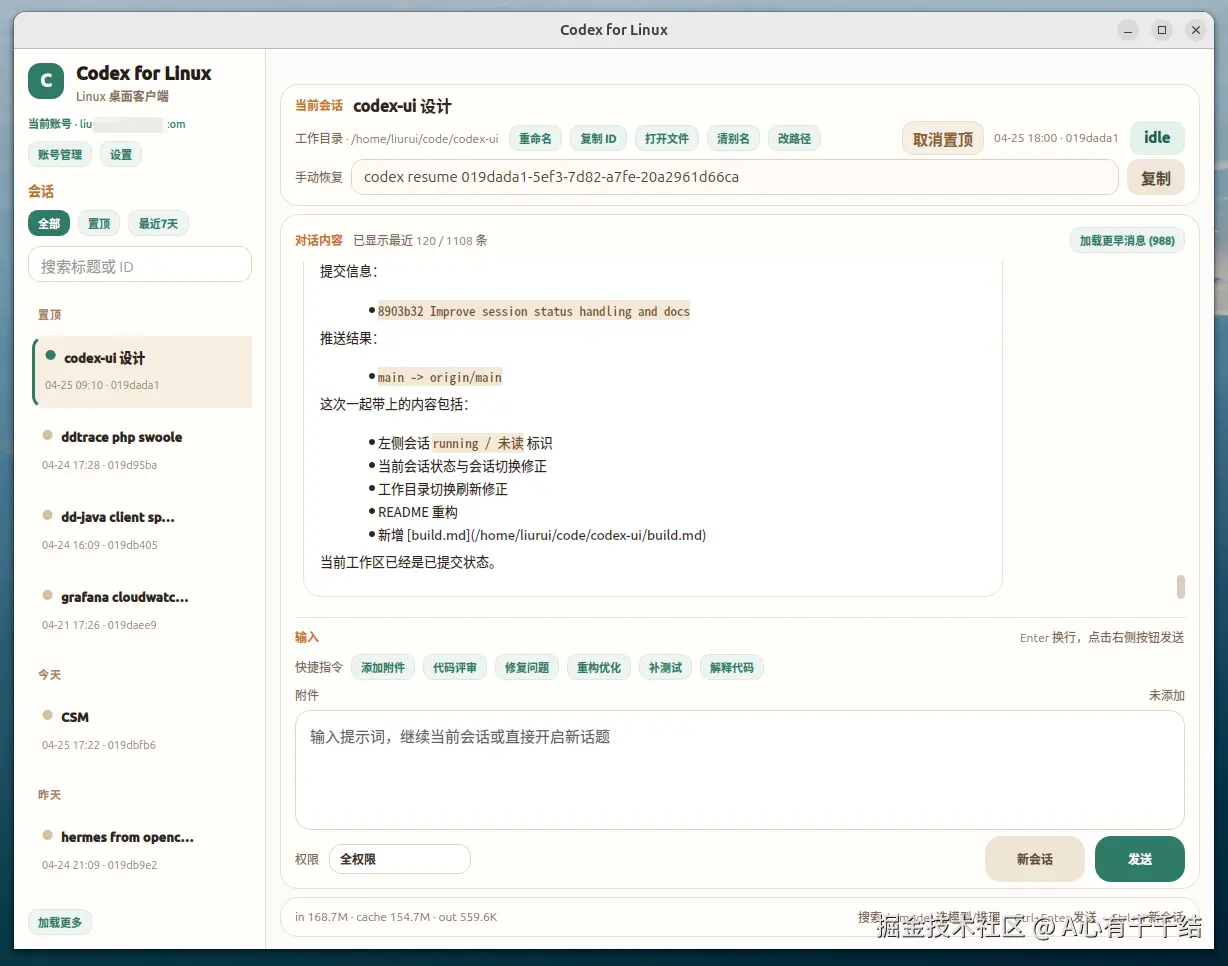Click 加载更多 to load more sessions
Viewport: 1228px width, 966px height.
pyautogui.click(x=60, y=922)
